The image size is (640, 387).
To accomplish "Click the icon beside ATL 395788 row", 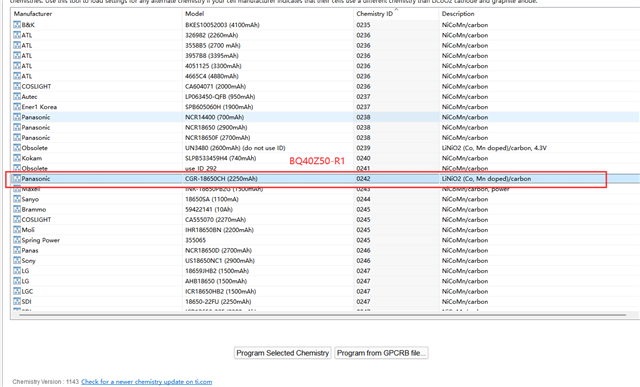I will 17,56.
